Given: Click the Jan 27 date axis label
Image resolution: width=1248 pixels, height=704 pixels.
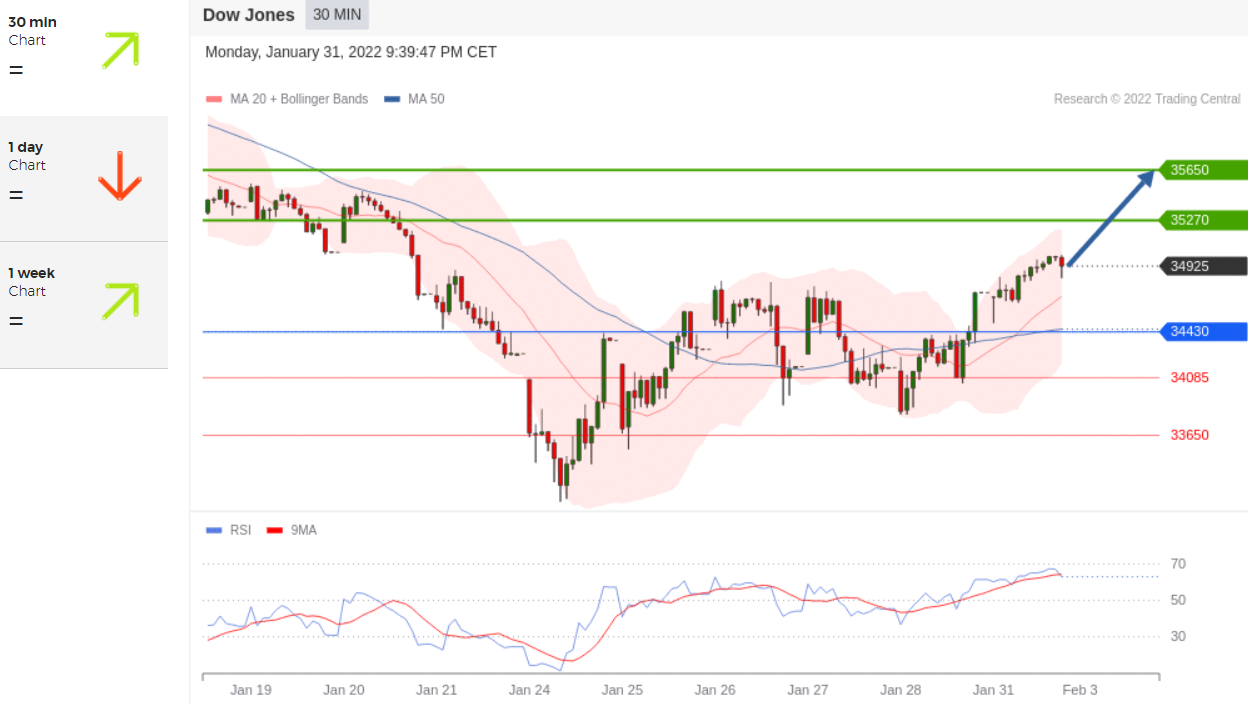Looking at the screenshot, I should [808, 690].
